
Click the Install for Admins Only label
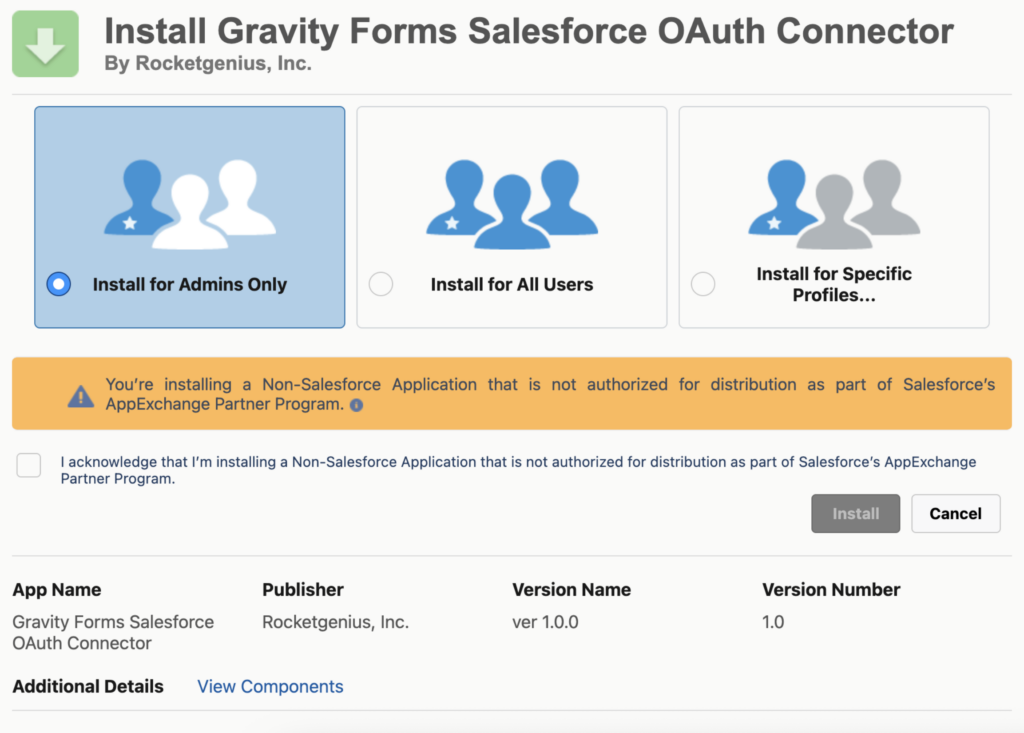click(190, 285)
